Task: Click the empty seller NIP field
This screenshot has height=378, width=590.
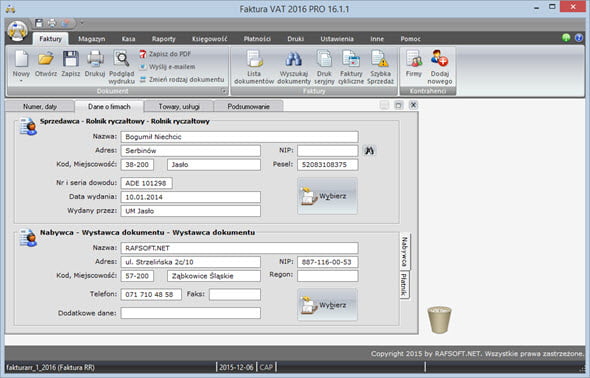Action: point(327,151)
